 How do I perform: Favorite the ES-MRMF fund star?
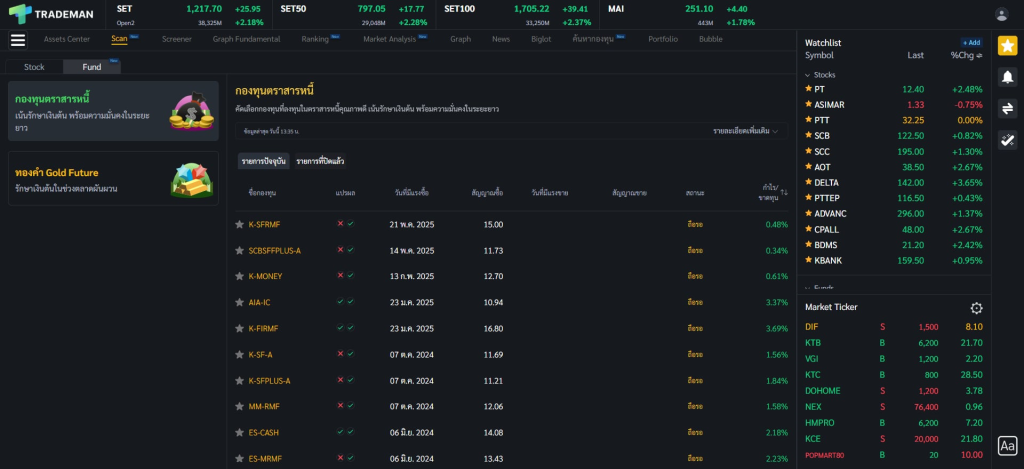tap(240, 459)
